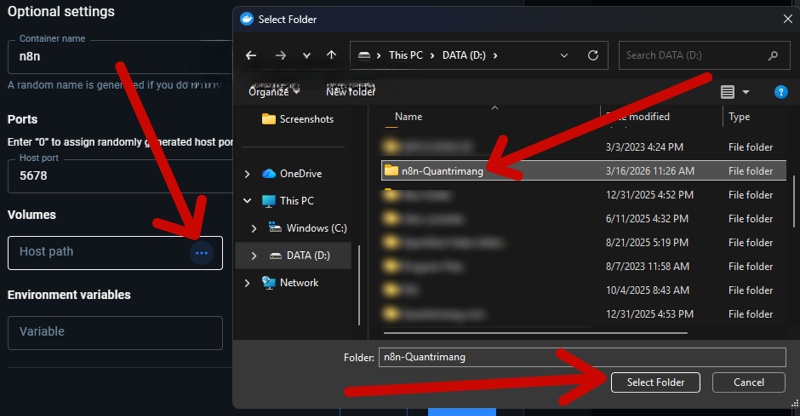Open the blue help icon
Screen dimensions: 800x416
(x=781, y=92)
